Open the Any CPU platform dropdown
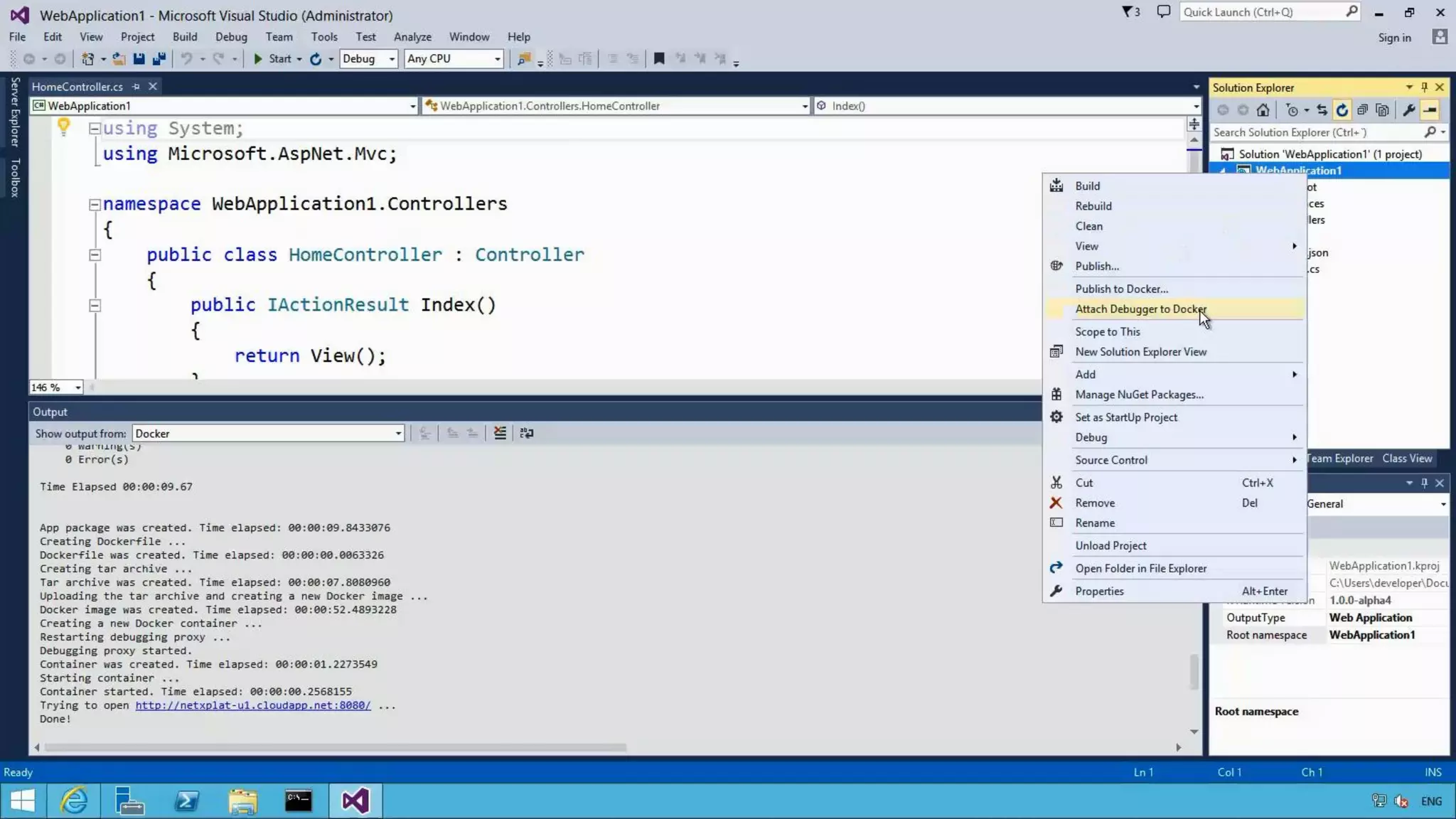This screenshot has height=819, width=1456. [x=454, y=59]
